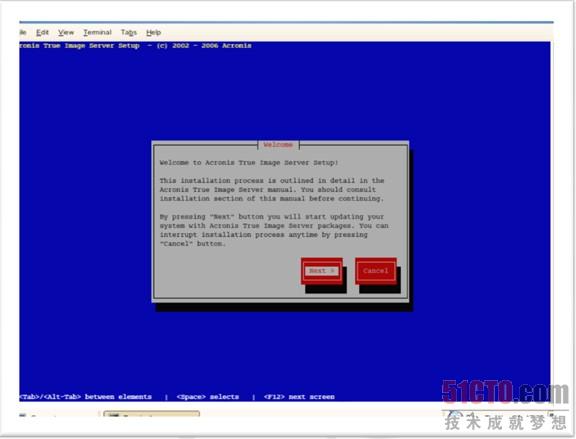Image resolution: width=576 pixels, height=439 pixels.
Task: Open the Help menu
Action: (x=154, y=32)
